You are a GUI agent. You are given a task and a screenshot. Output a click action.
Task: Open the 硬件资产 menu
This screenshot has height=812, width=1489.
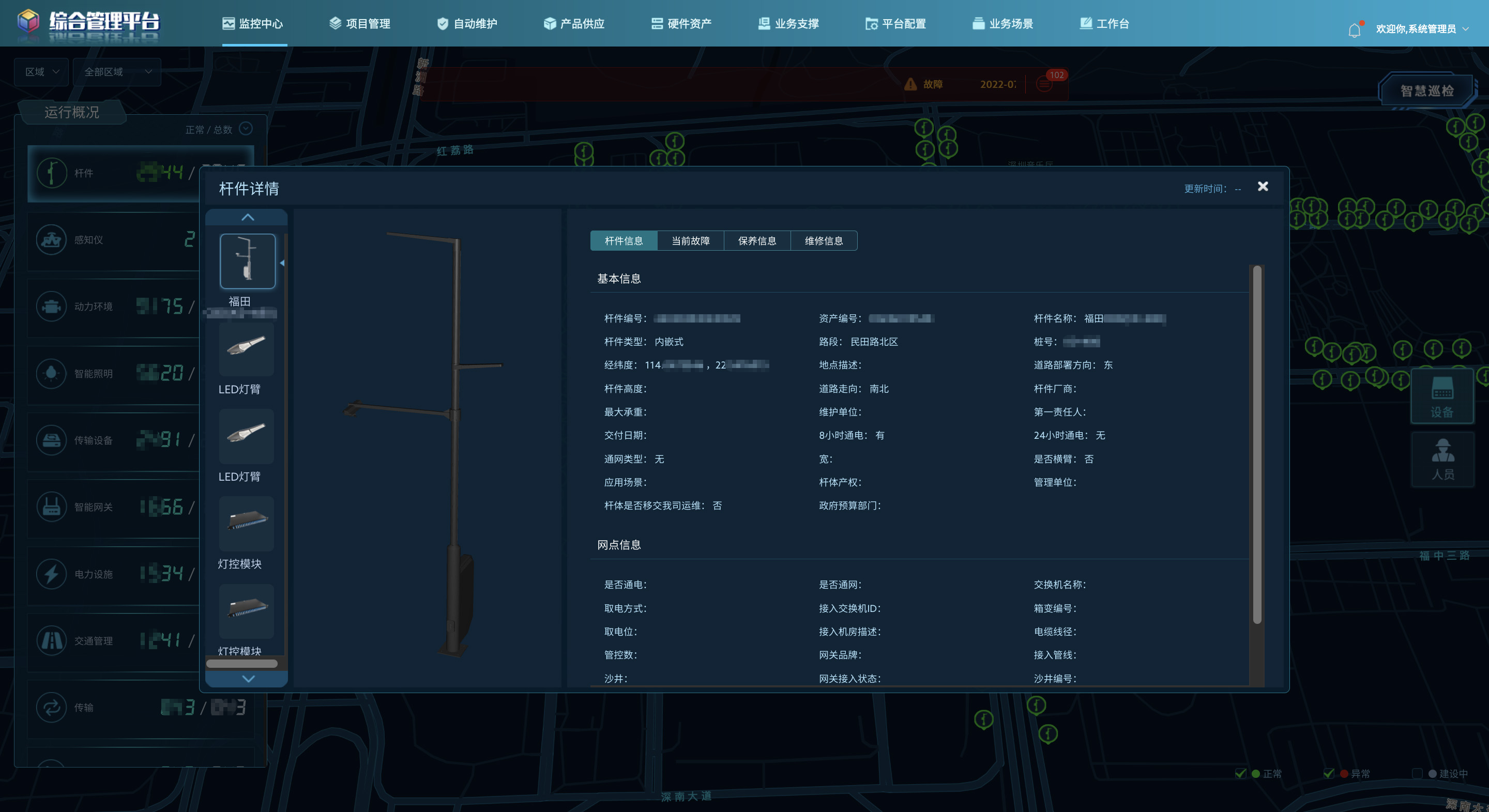[681, 24]
